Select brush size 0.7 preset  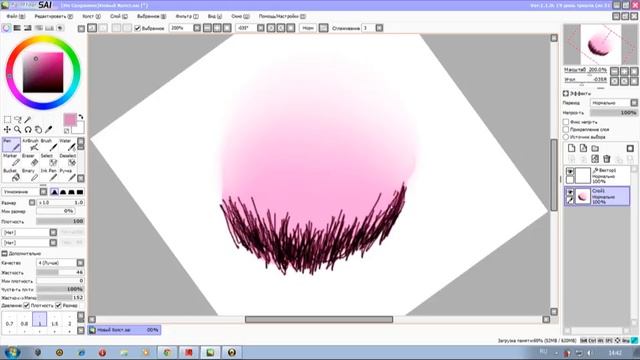pyautogui.click(x=9, y=319)
